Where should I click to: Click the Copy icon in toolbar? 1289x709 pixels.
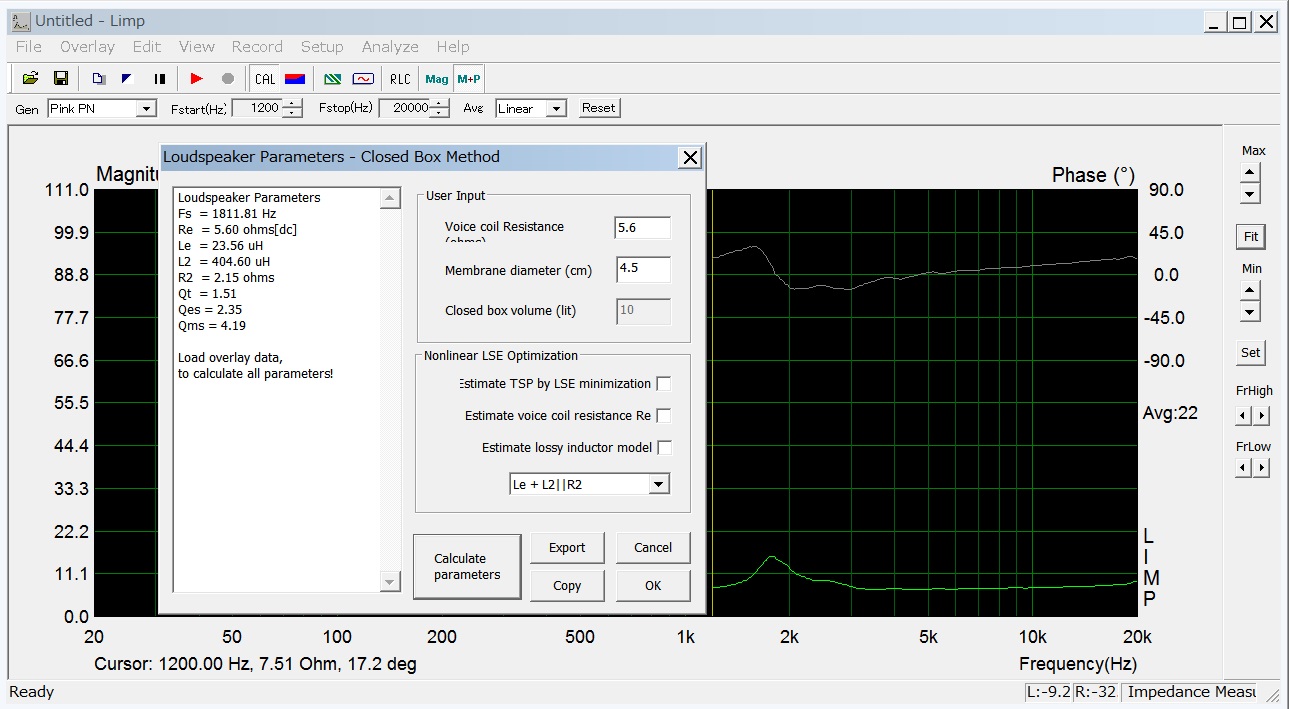tap(98, 78)
